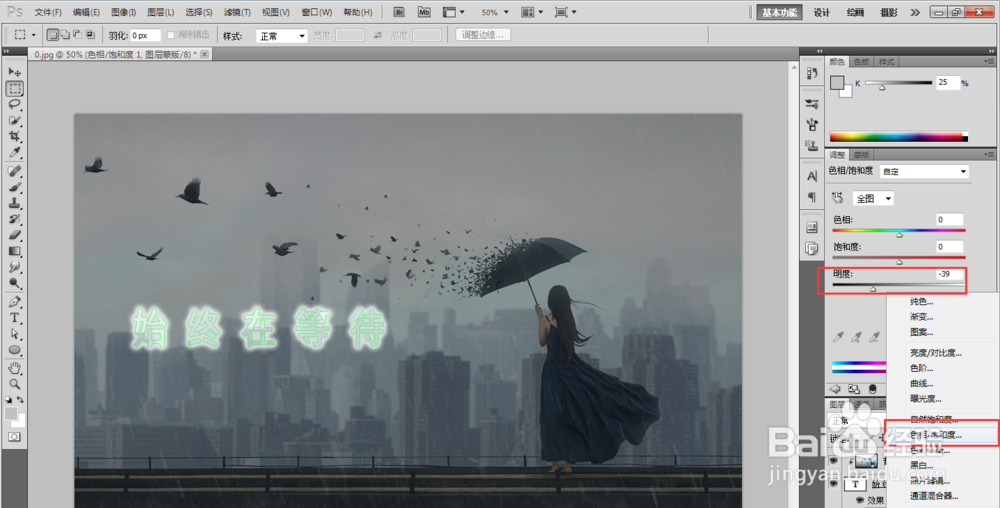Click the 饱和度 saturation slider handle
The width and height of the screenshot is (1000, 508).
pos(899,262)
